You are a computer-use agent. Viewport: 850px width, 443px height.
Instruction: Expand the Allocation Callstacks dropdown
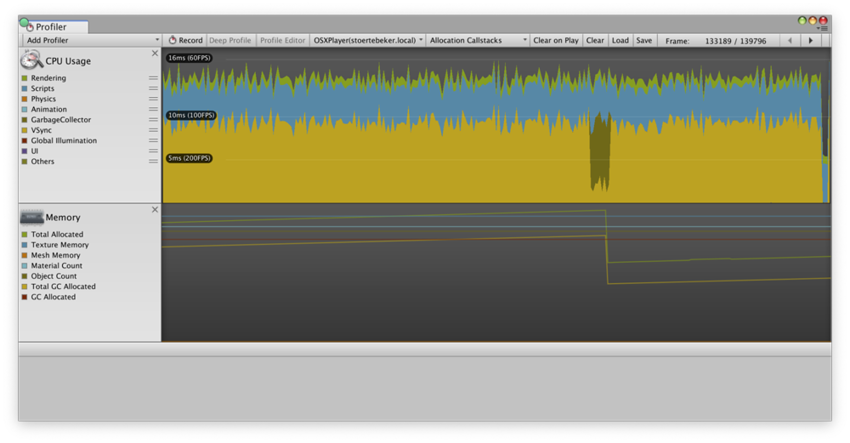[477, 41]
